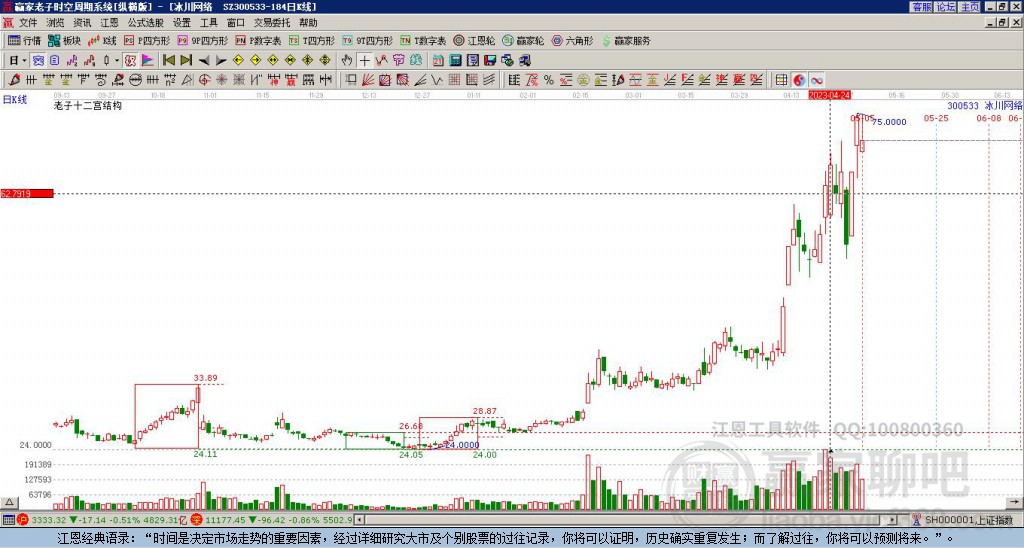Open the 9T四方形 tool

[x=367, y=40]
